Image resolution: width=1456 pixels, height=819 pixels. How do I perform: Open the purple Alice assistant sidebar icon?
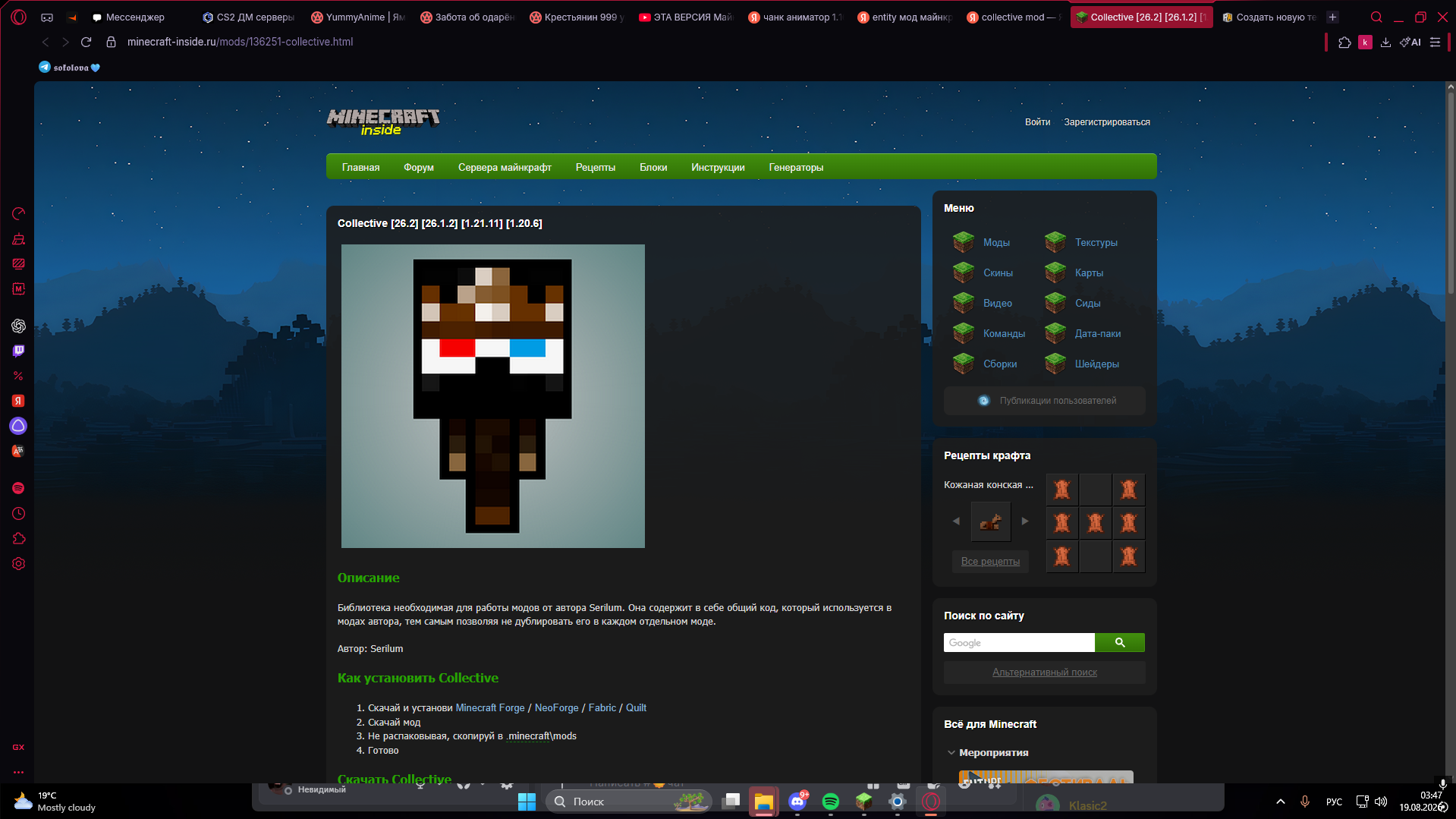[19, 426]
